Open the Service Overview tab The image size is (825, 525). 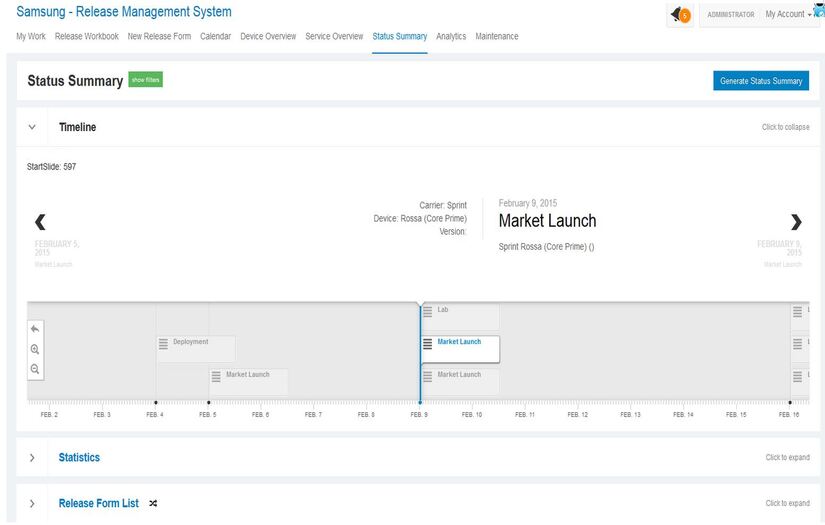click(334, 36)
